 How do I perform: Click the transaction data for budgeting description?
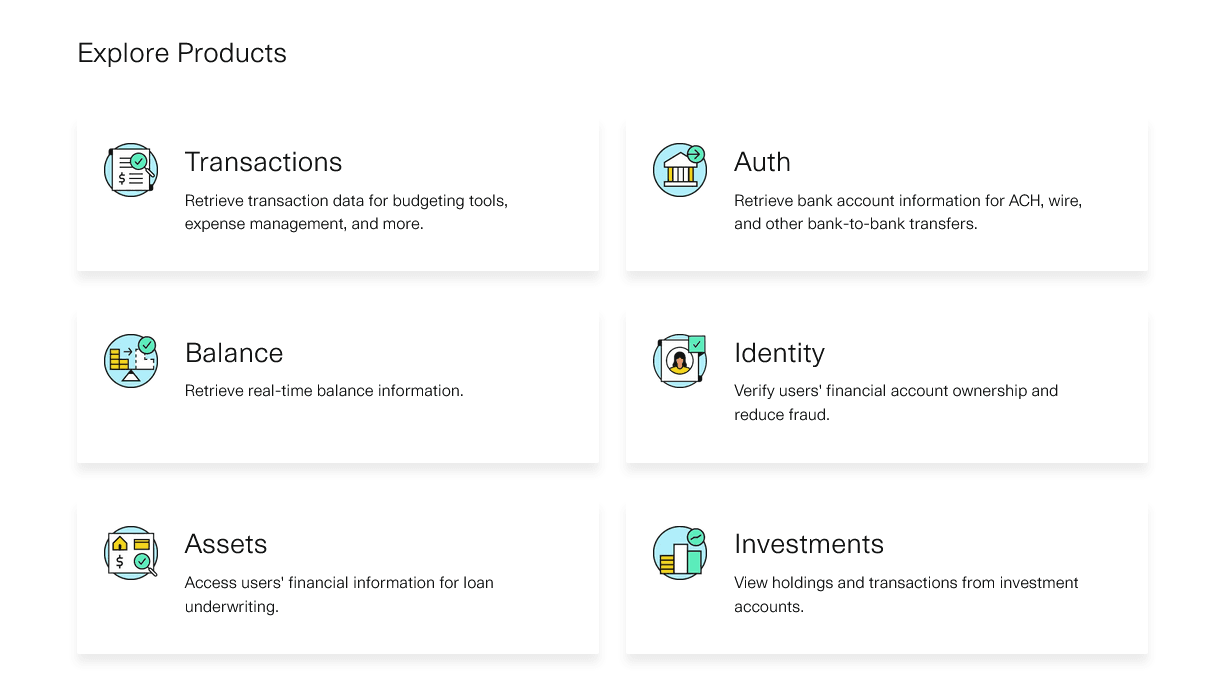tap(346, 212)
